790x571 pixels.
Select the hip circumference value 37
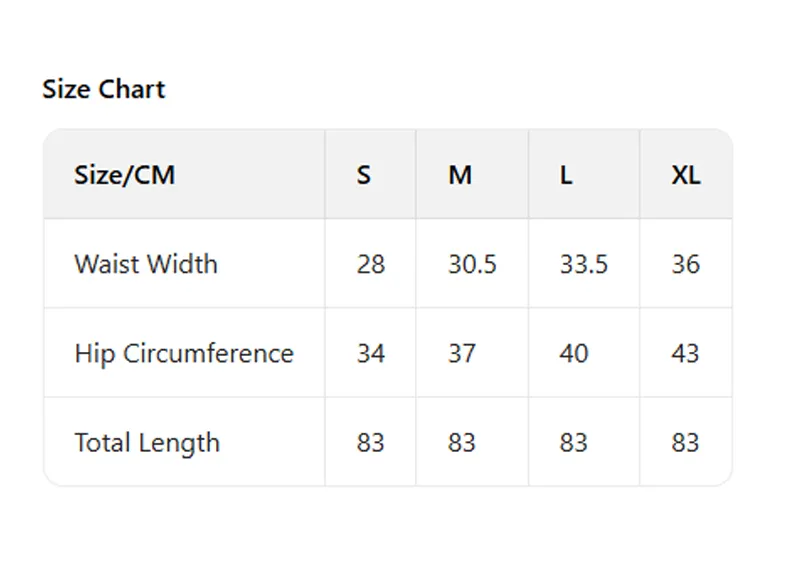click(x=462, y=353)
